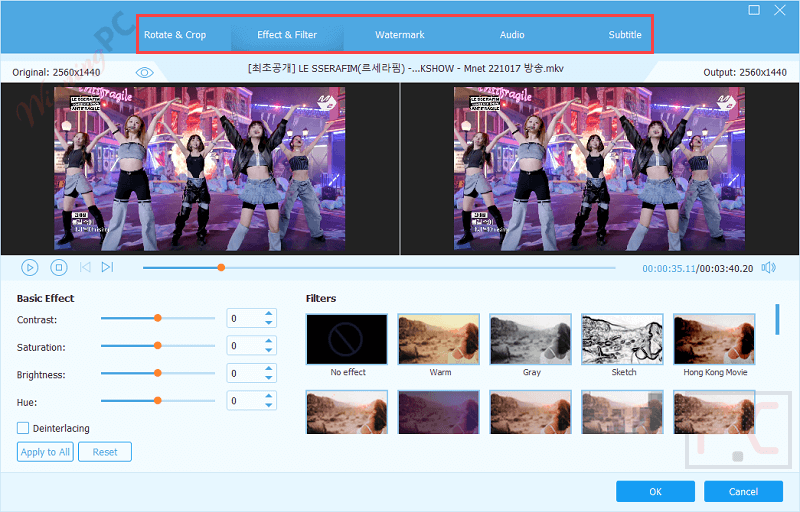Click the Output: 2560x1440 label
800x512 pixels.
click(745, 72)
